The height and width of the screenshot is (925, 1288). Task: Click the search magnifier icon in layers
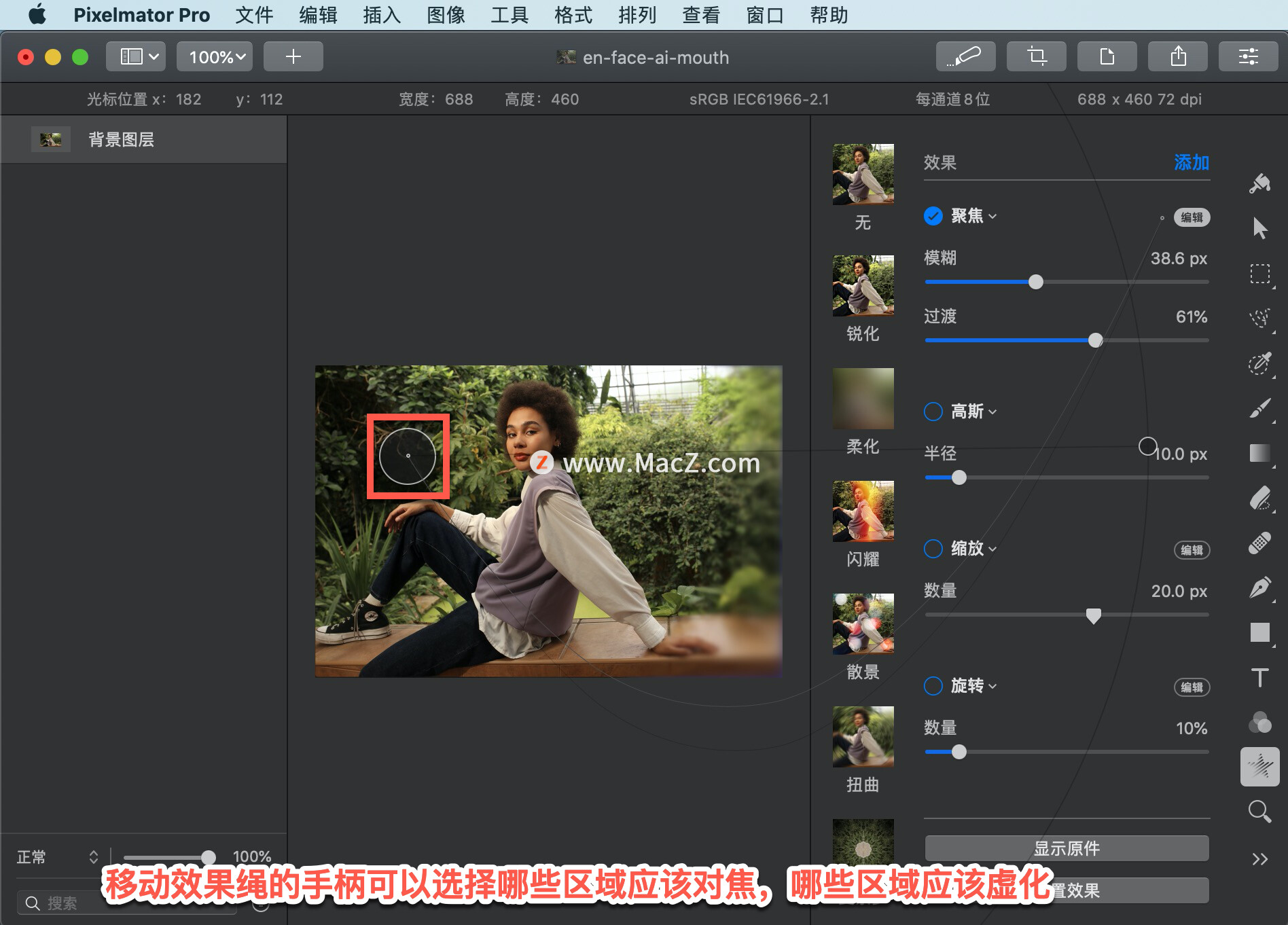tap(33, 903)
